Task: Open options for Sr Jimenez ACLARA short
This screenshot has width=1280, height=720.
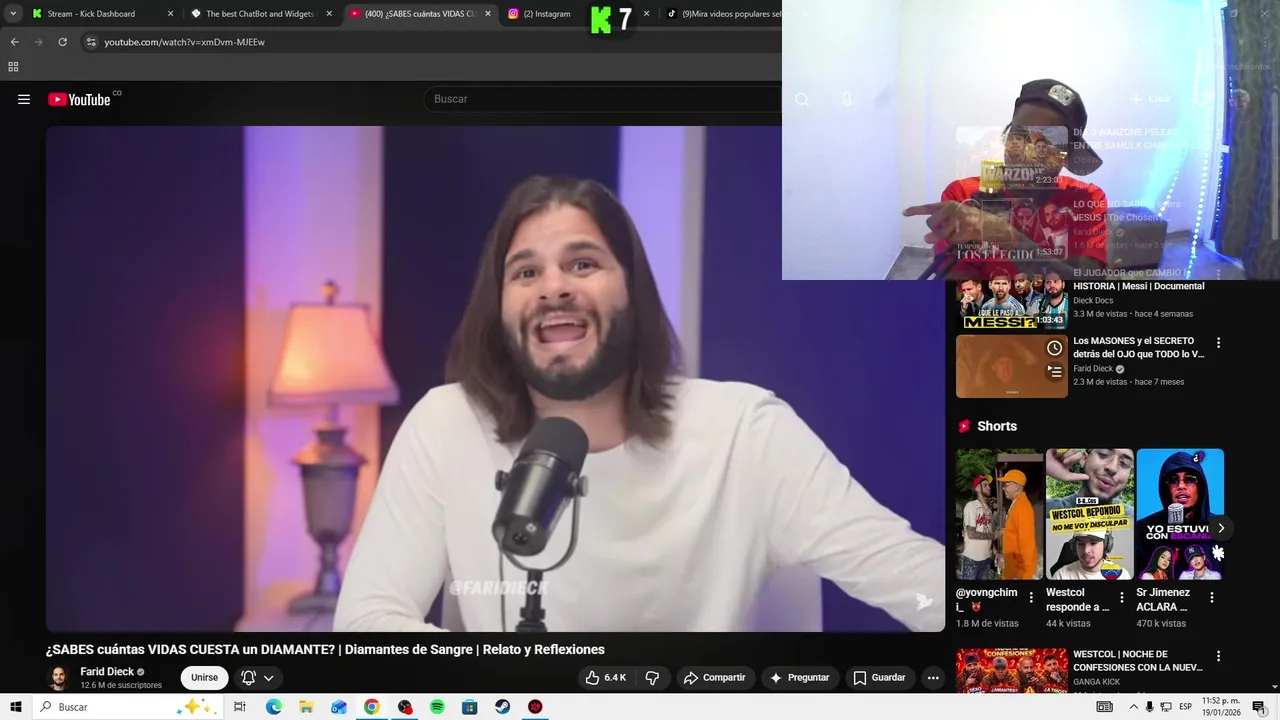Action: click(x=1211, y=598)
